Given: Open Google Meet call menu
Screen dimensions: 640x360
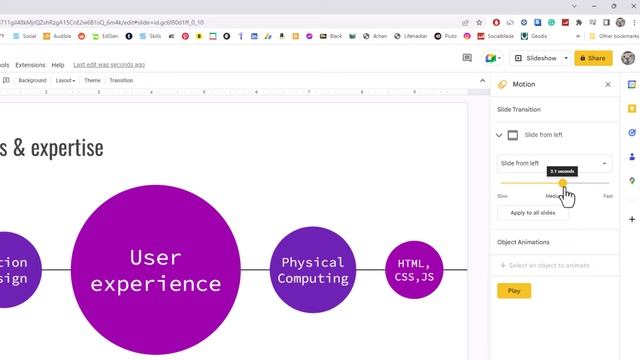Looking at the screenshot, I should pyautogui.click(x=493, y=58).
